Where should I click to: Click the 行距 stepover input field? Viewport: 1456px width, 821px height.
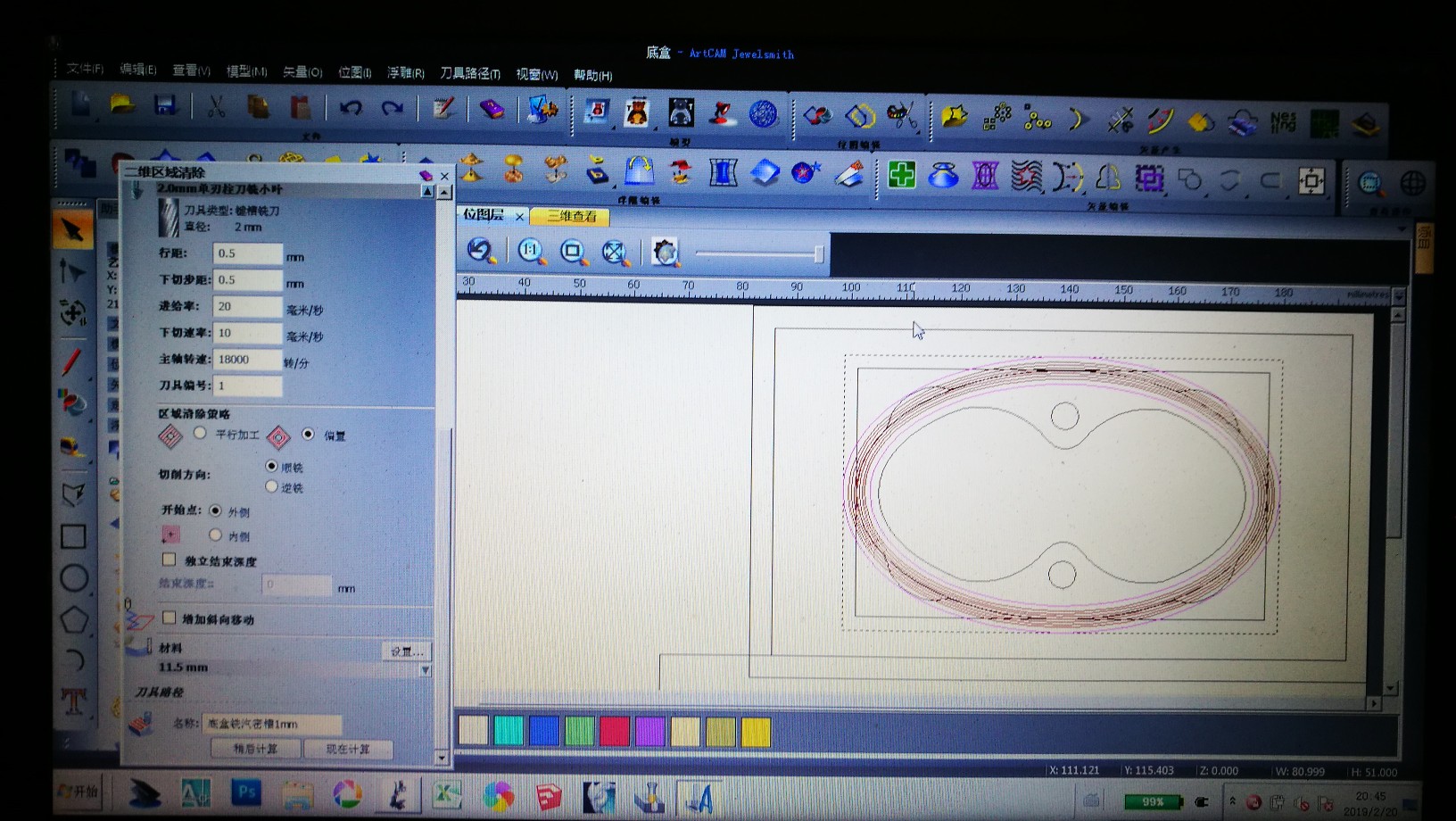[x=248, y=253]
